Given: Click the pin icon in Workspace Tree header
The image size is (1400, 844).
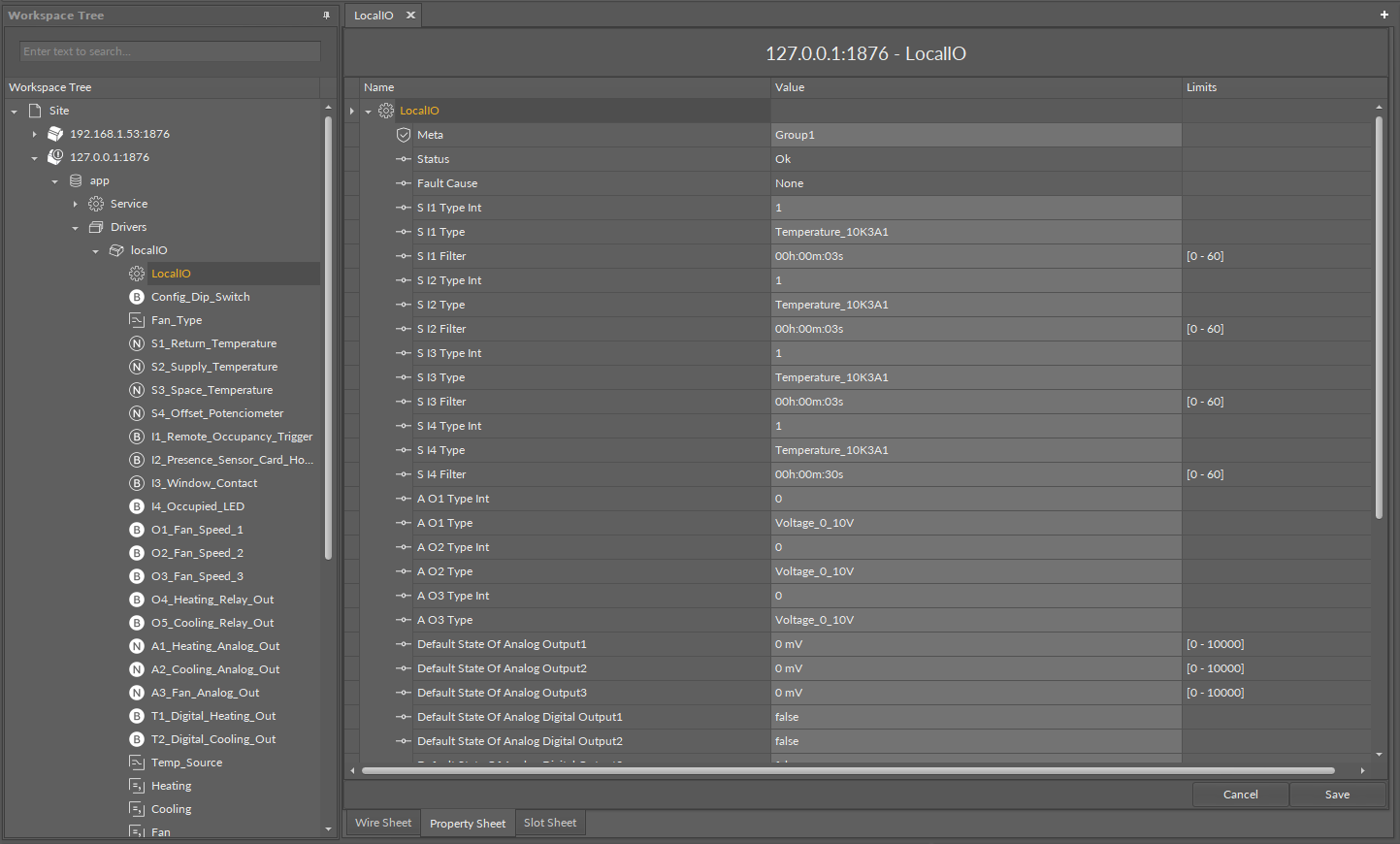Looking at the screenshot, I should 326,16.
